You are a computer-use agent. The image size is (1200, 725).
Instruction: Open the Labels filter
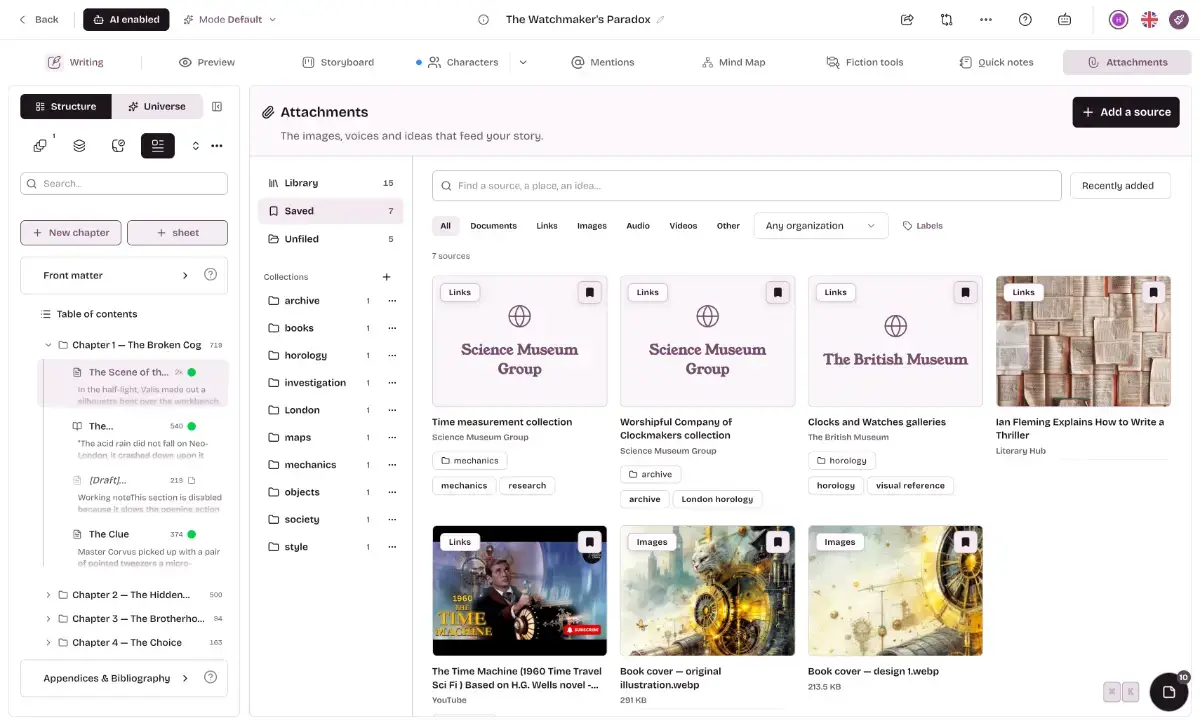click(922, 226)
